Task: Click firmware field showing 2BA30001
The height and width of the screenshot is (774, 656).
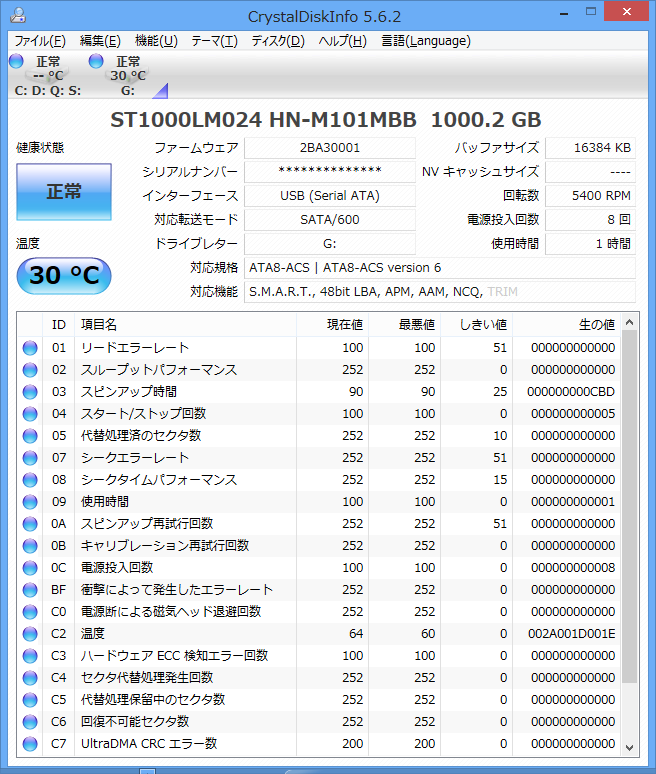Action: point(330,148)
